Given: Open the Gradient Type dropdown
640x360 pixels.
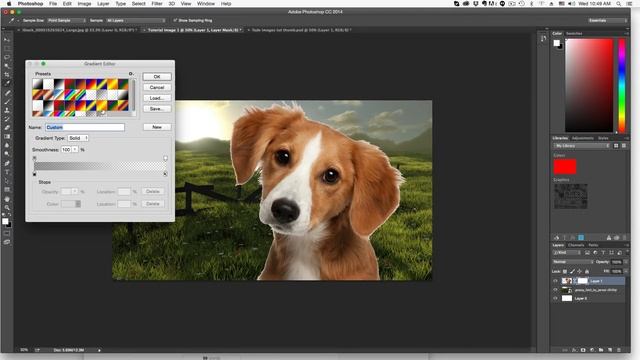Looking at the screenshot, I should pyautogui.click(x=78, y=138).
